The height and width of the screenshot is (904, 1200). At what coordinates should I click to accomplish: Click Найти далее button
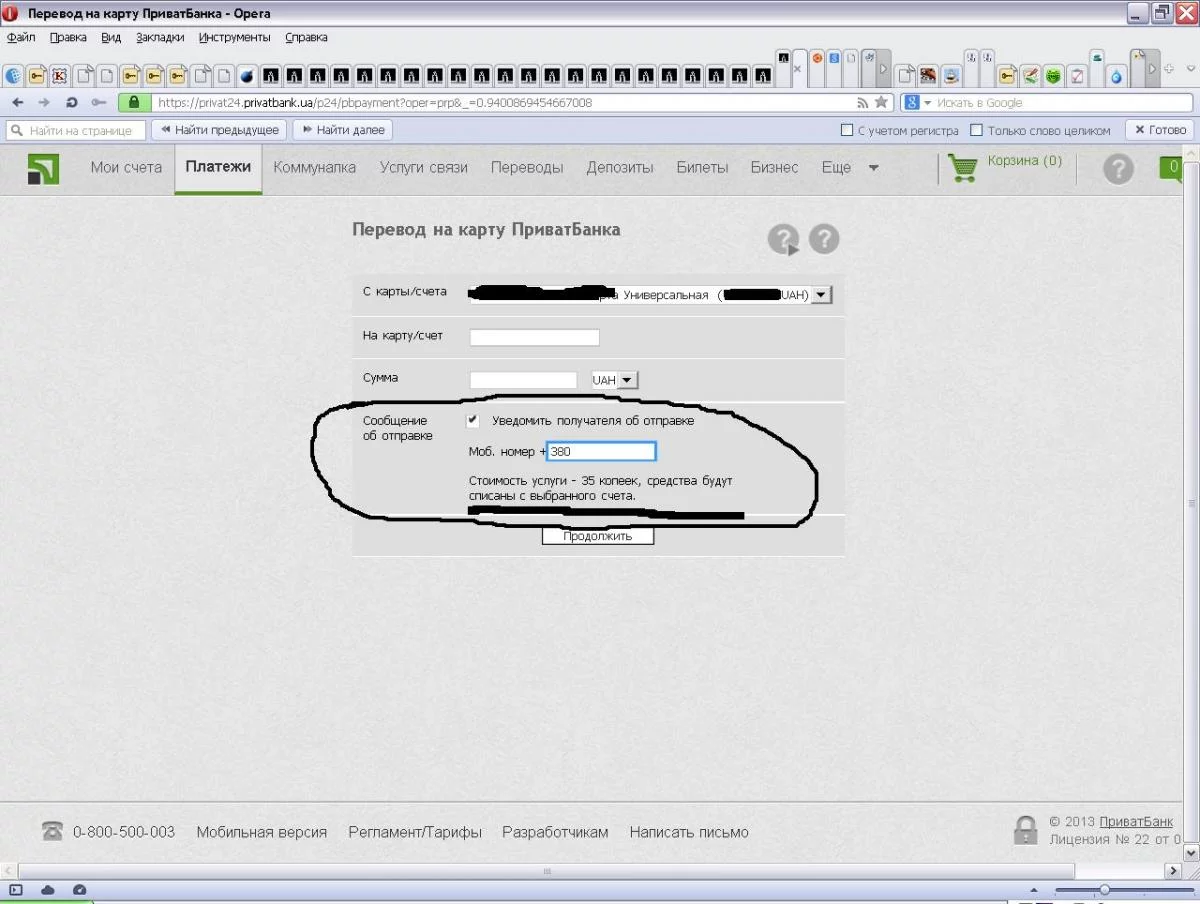[342, 130]
